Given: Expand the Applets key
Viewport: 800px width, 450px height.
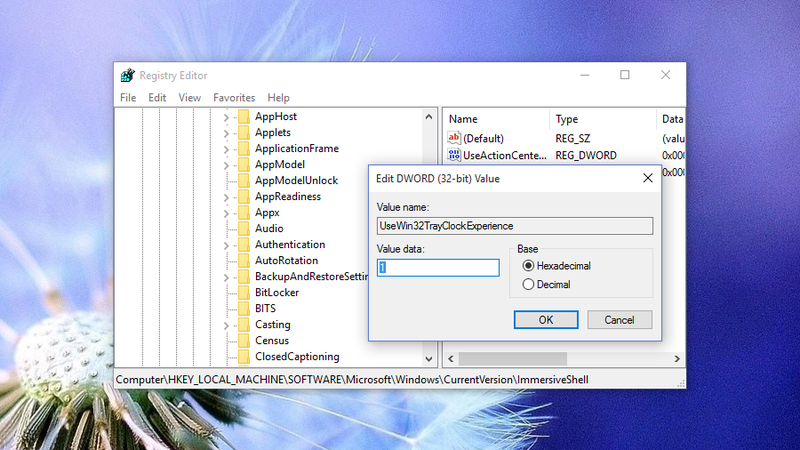Looking at the screenshot, I should pyautogui.click(x=226, y=134).
